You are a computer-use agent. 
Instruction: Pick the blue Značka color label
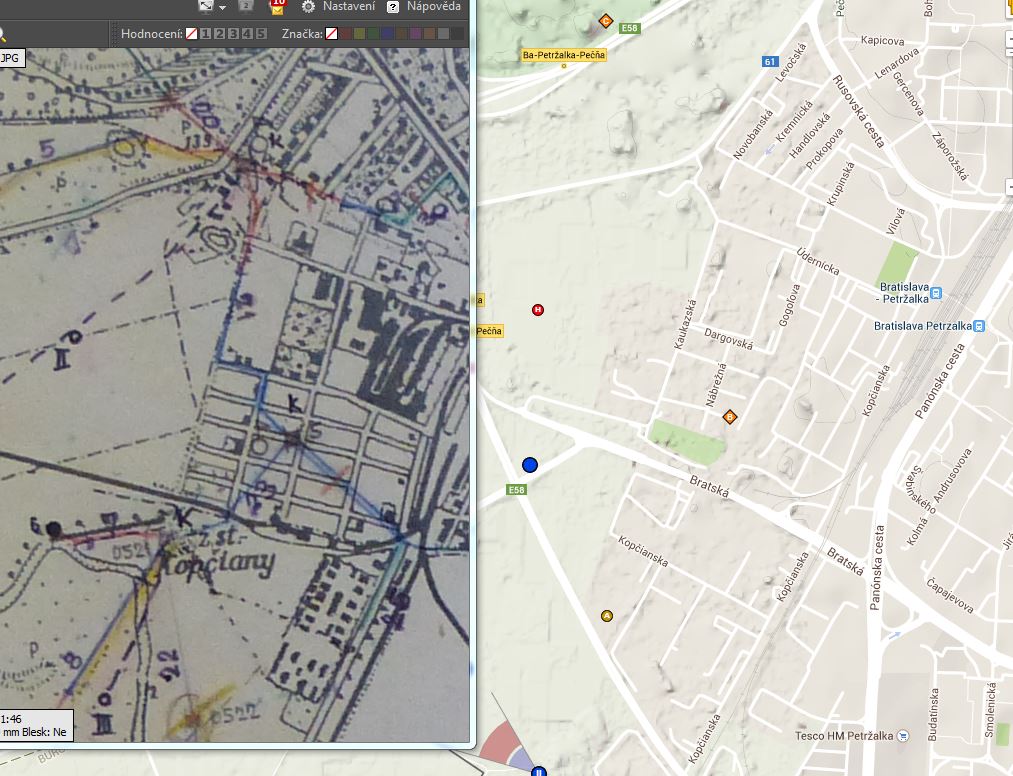(387, 34)
